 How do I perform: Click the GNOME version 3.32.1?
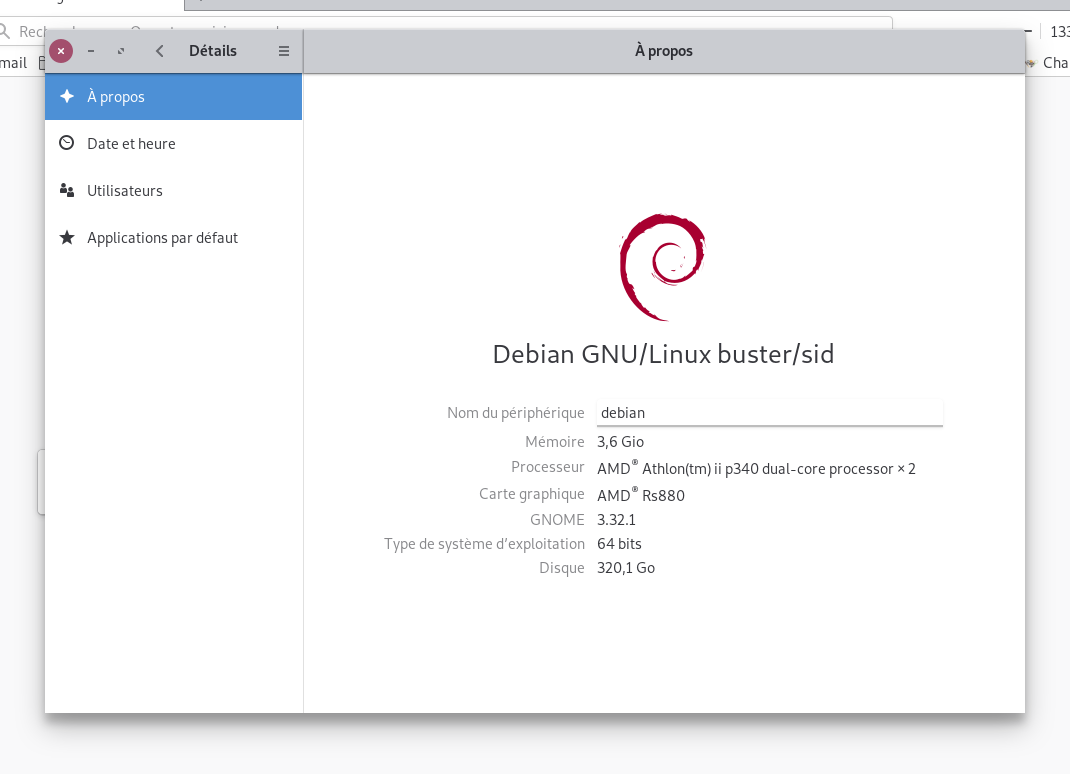[x=616, y=520]
